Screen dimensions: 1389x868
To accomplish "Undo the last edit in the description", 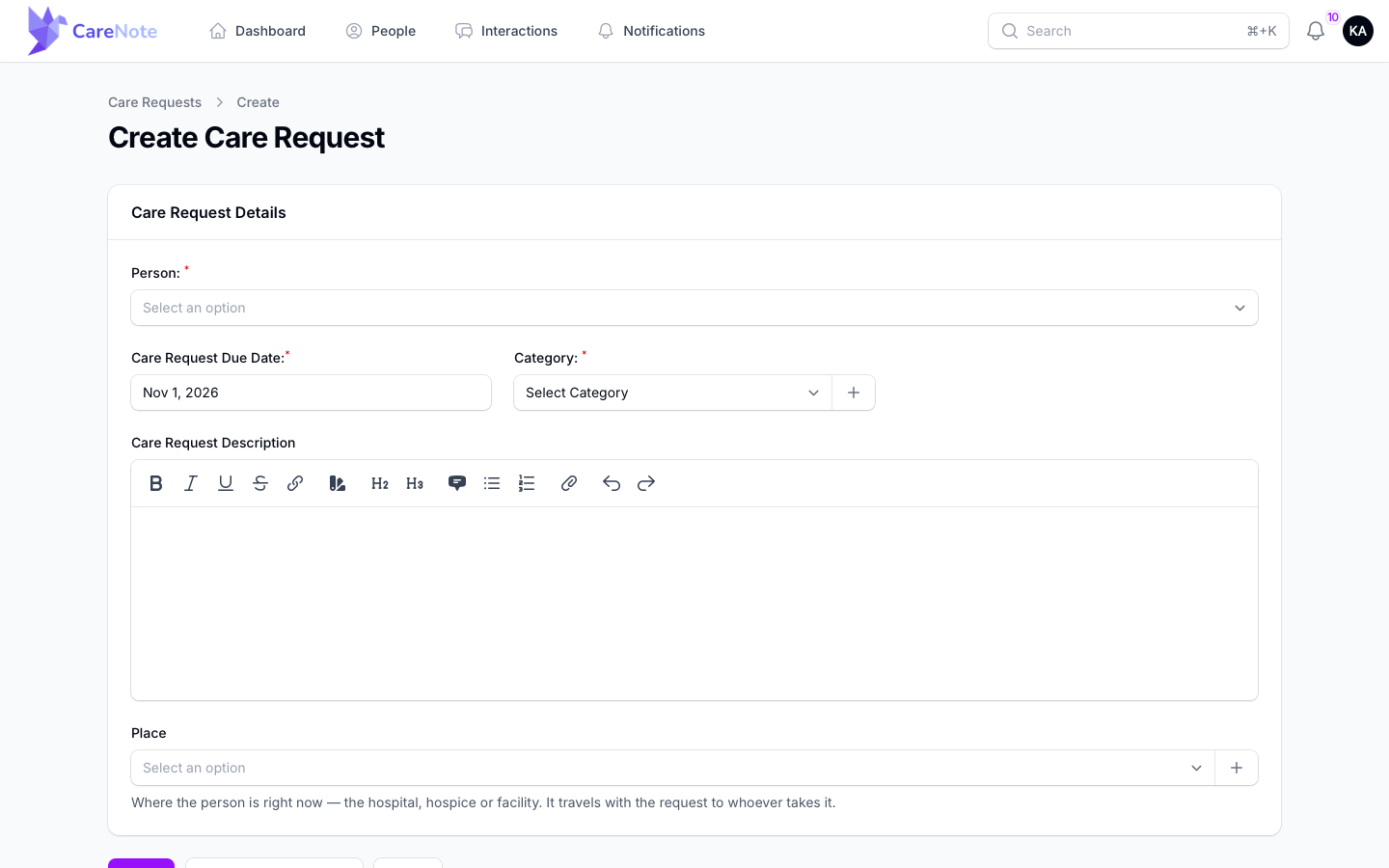I will [x=612, y=483].
